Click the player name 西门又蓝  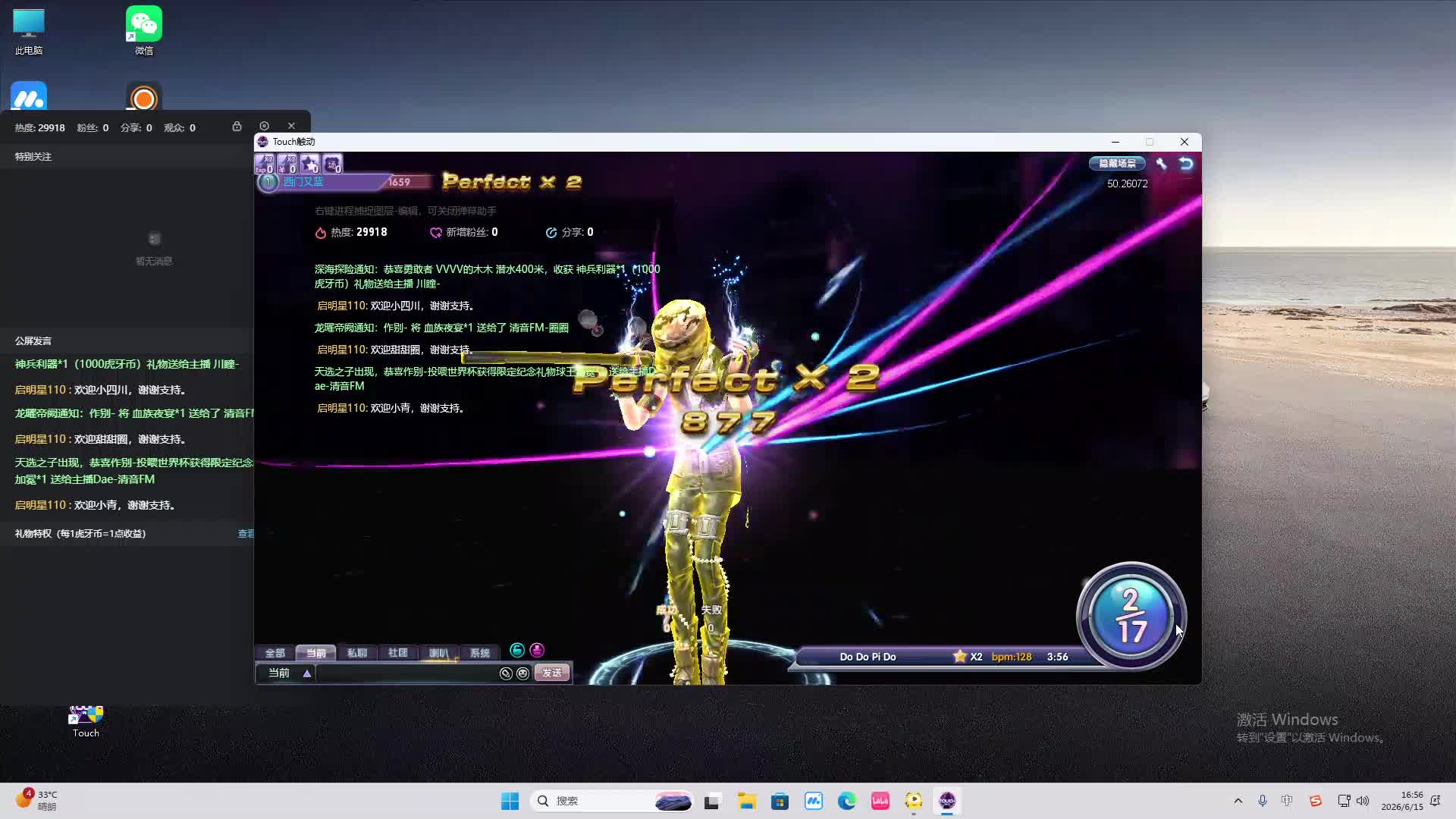click(303, 182)
